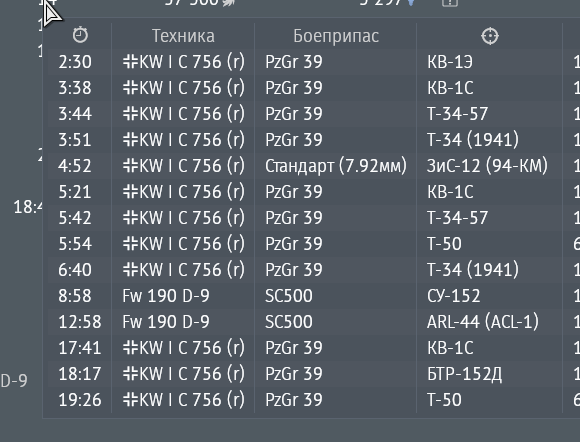Select the 8:58 Fw 190 D-9 row
The height and width of the screenshot is (442, 580).
pyautogui.click(x=311, y=296)
